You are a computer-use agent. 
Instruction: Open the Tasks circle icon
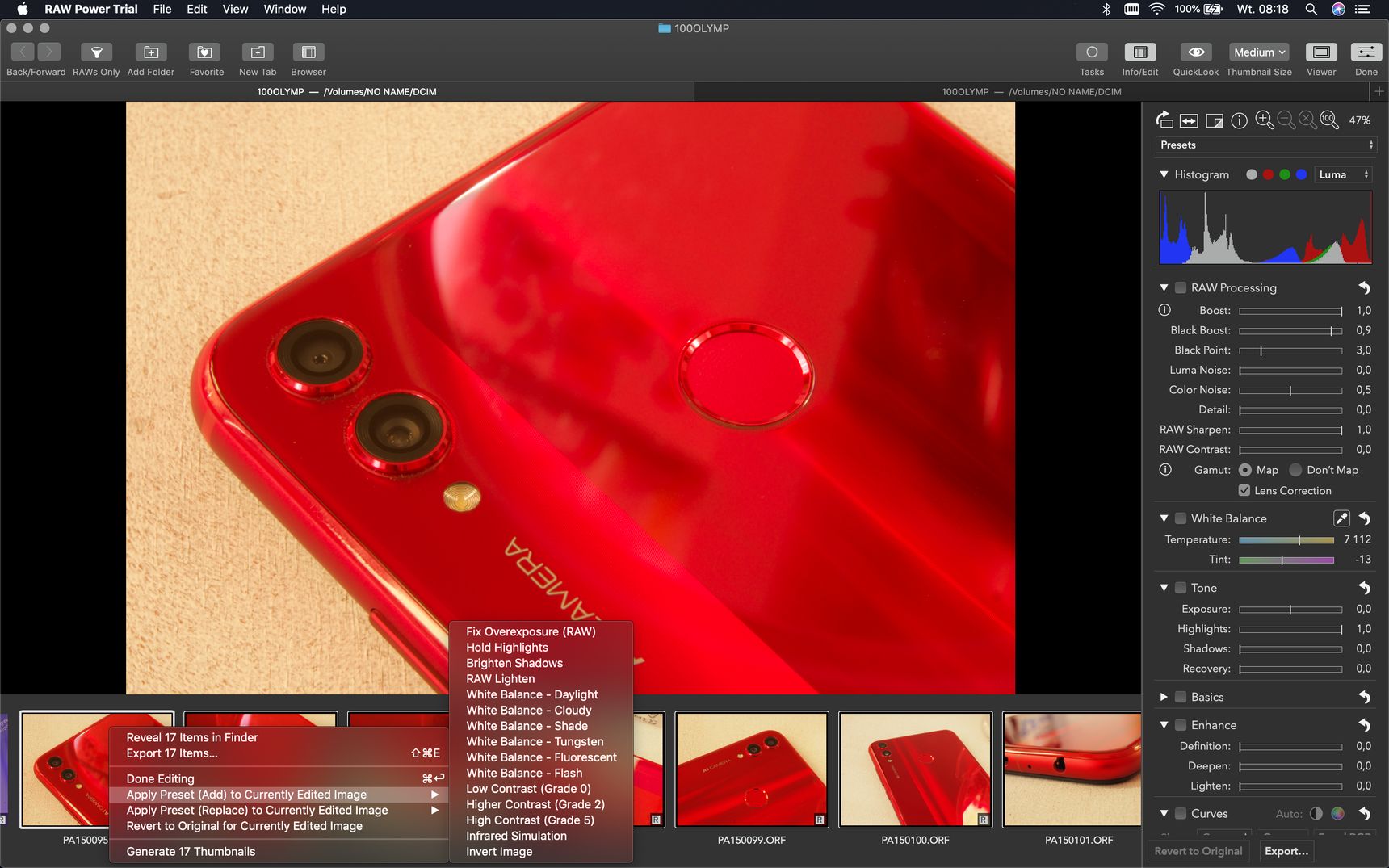click(x=1092, y=52)
